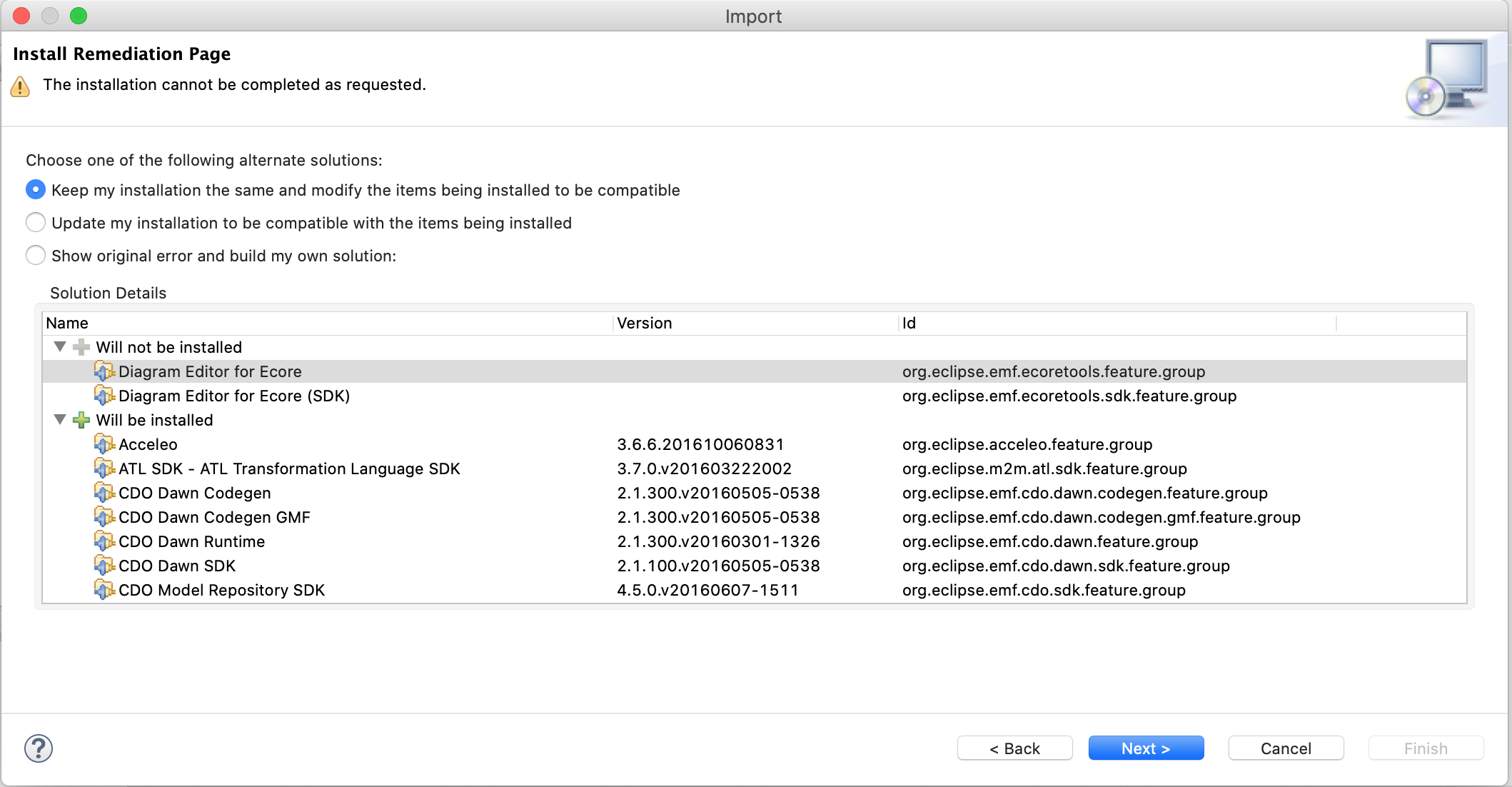Click version 4.5.0.v20160607-1511
This screenshot has width=1512, height=787.
point(707,590)
